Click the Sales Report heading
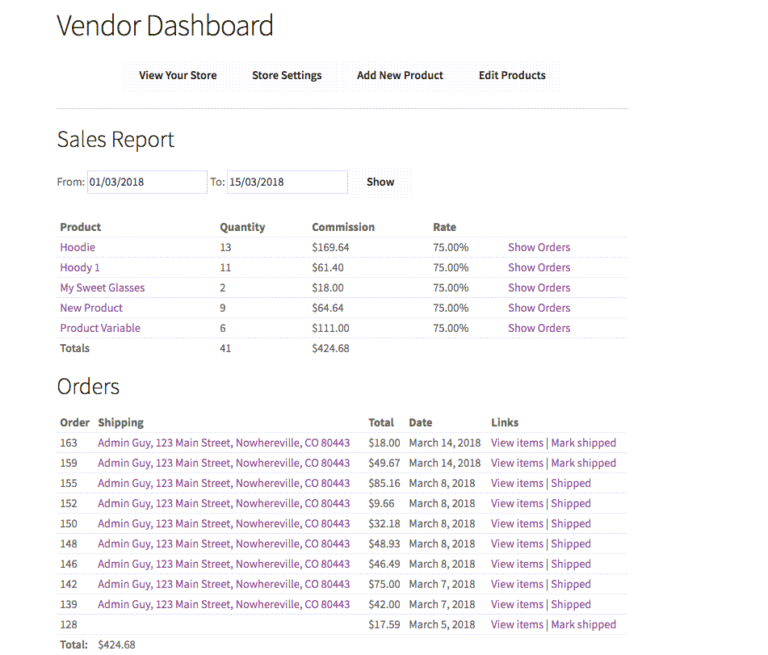The height and width of the screenshot is (655, 768). coord(116,140)
